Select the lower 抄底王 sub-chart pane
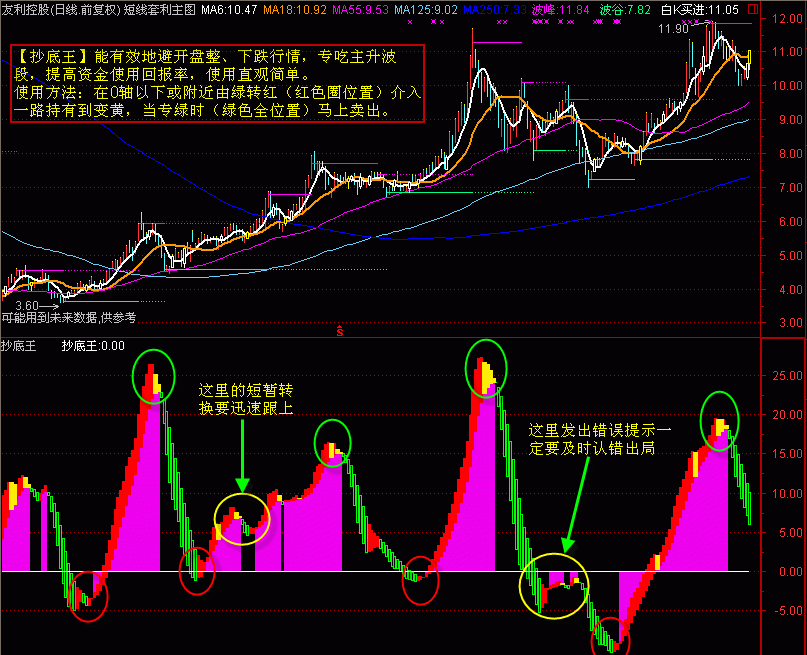The width and height of the screenshot is (807, 655). click(x=400, y=500)
